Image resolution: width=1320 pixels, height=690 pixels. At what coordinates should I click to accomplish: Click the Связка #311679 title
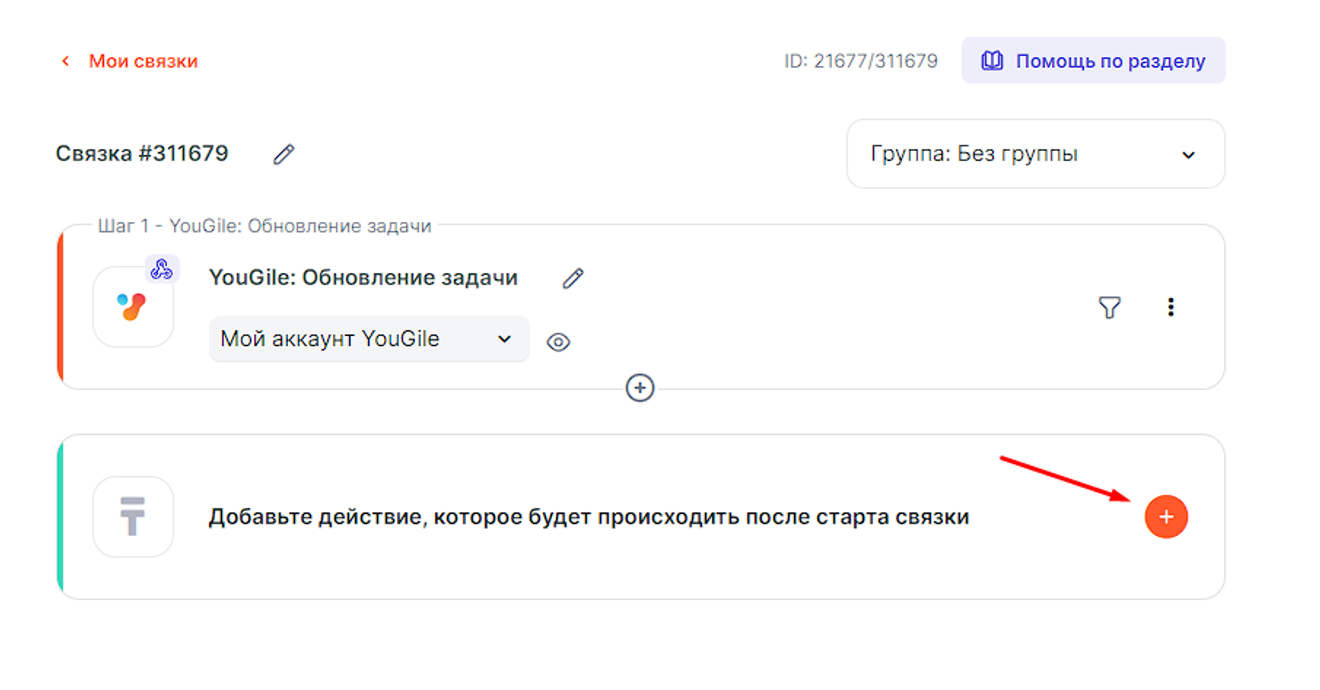tap(142, 154)
